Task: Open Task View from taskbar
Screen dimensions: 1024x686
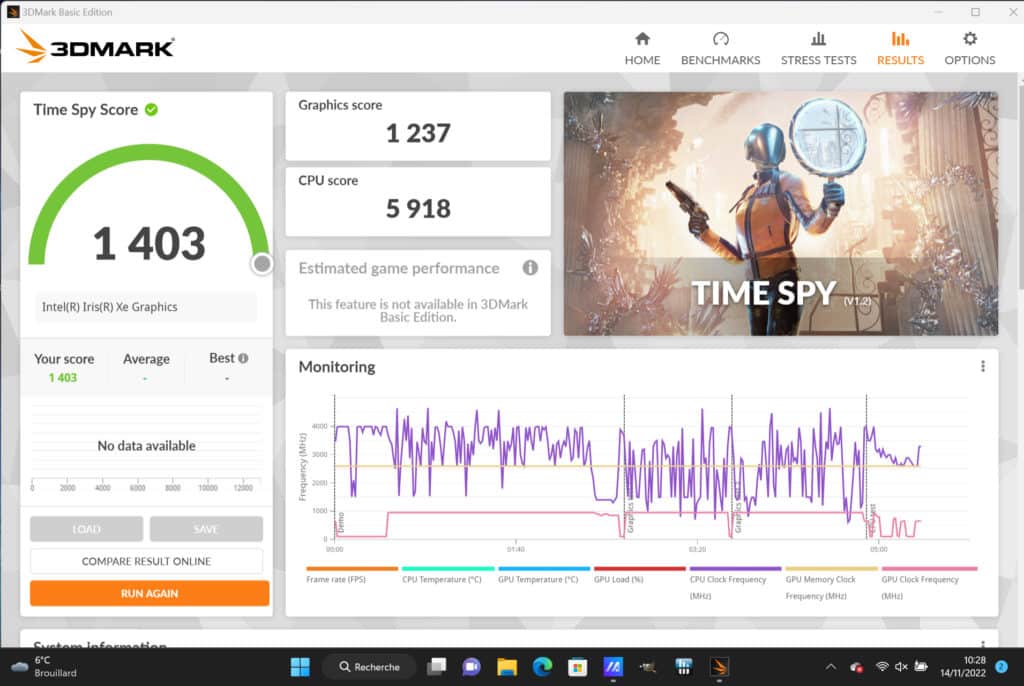Action: pos(436,667)
